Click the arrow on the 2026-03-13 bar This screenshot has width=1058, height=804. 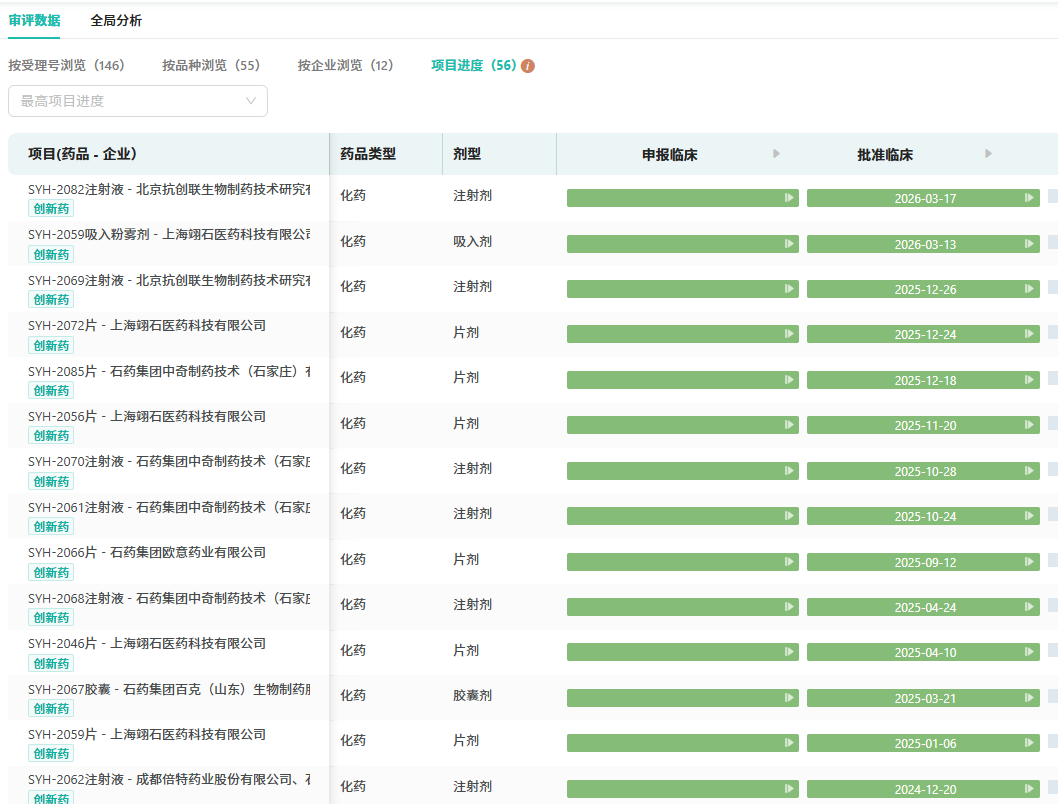(x=1029, y=244)
